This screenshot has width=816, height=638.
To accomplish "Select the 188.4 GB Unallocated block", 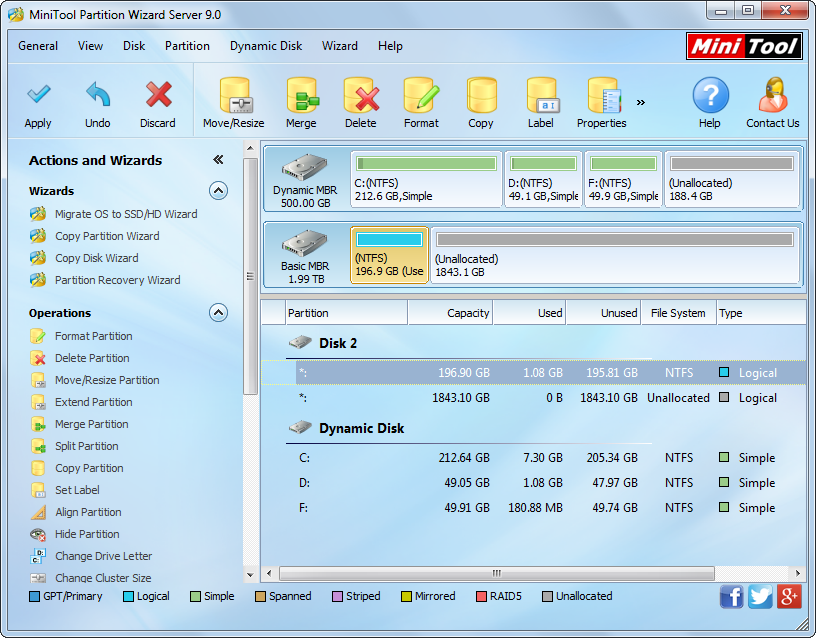I will (731, 179).
